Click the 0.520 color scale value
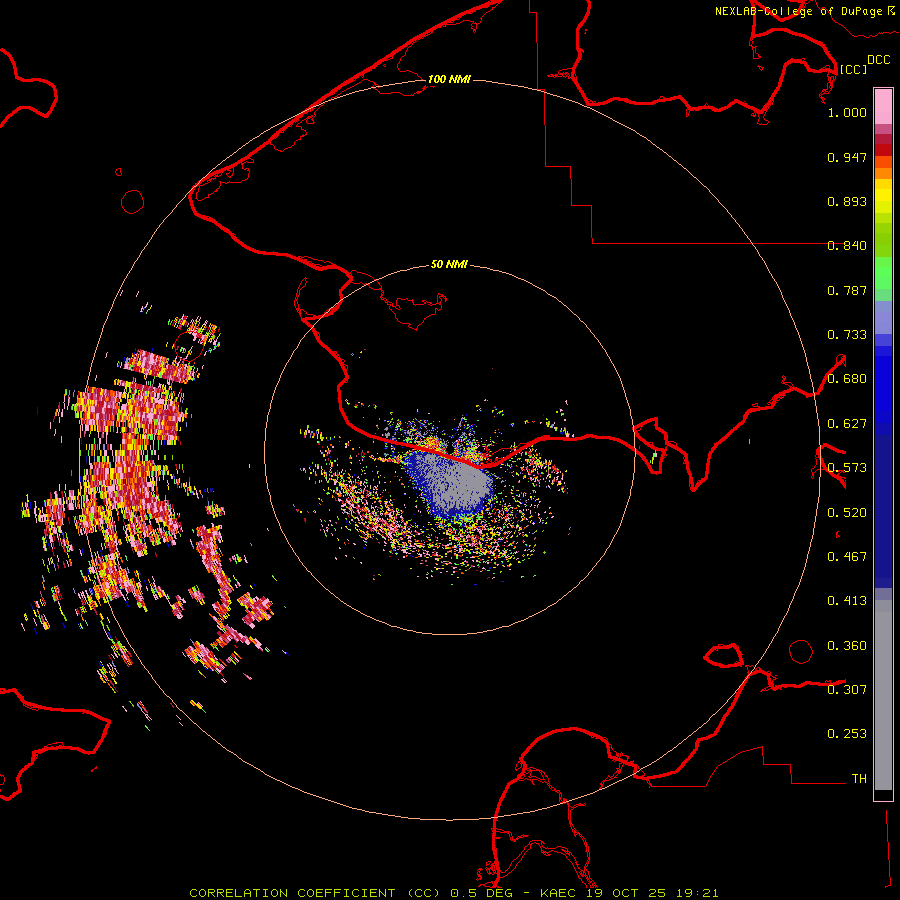This screenshot has height=900, width=900. tap(847, 513)
